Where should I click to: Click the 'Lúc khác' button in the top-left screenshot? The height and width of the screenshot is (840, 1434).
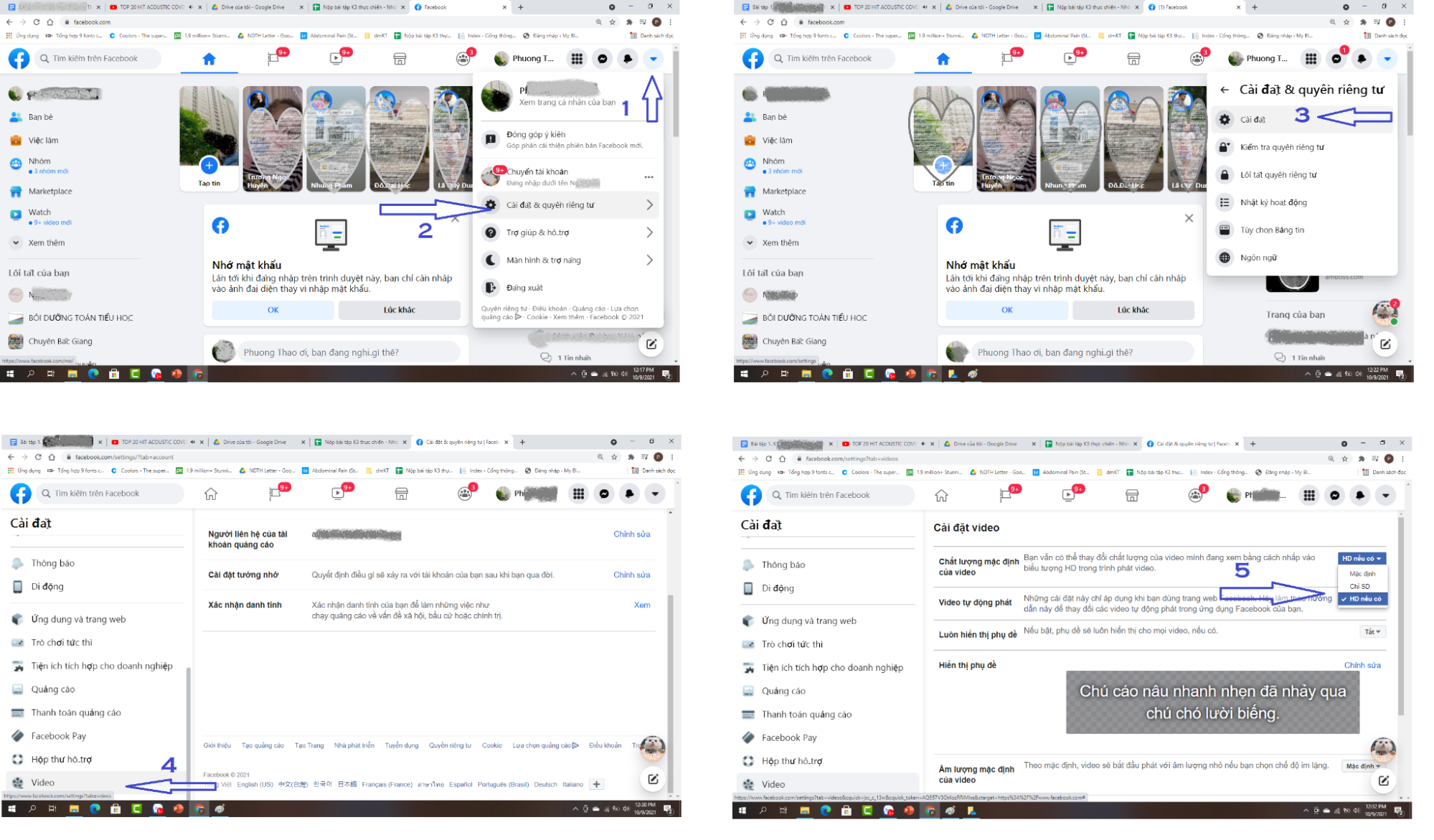tap(399, 310)
